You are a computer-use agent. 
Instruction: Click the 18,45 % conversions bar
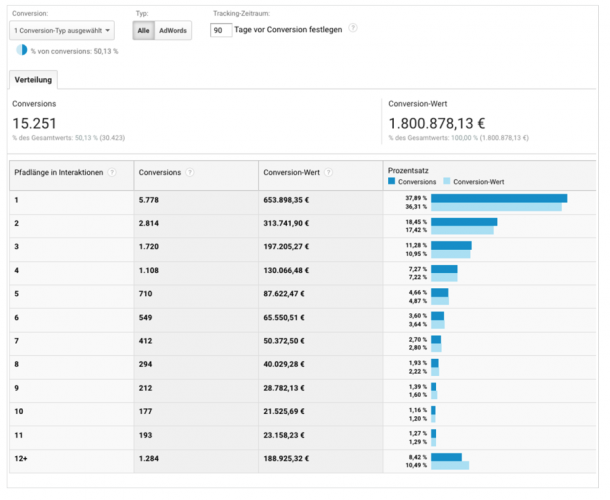[x=464, y=222]
